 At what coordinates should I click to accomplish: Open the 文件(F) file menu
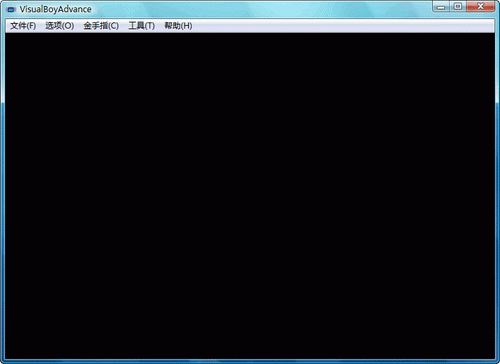(23, 26)
